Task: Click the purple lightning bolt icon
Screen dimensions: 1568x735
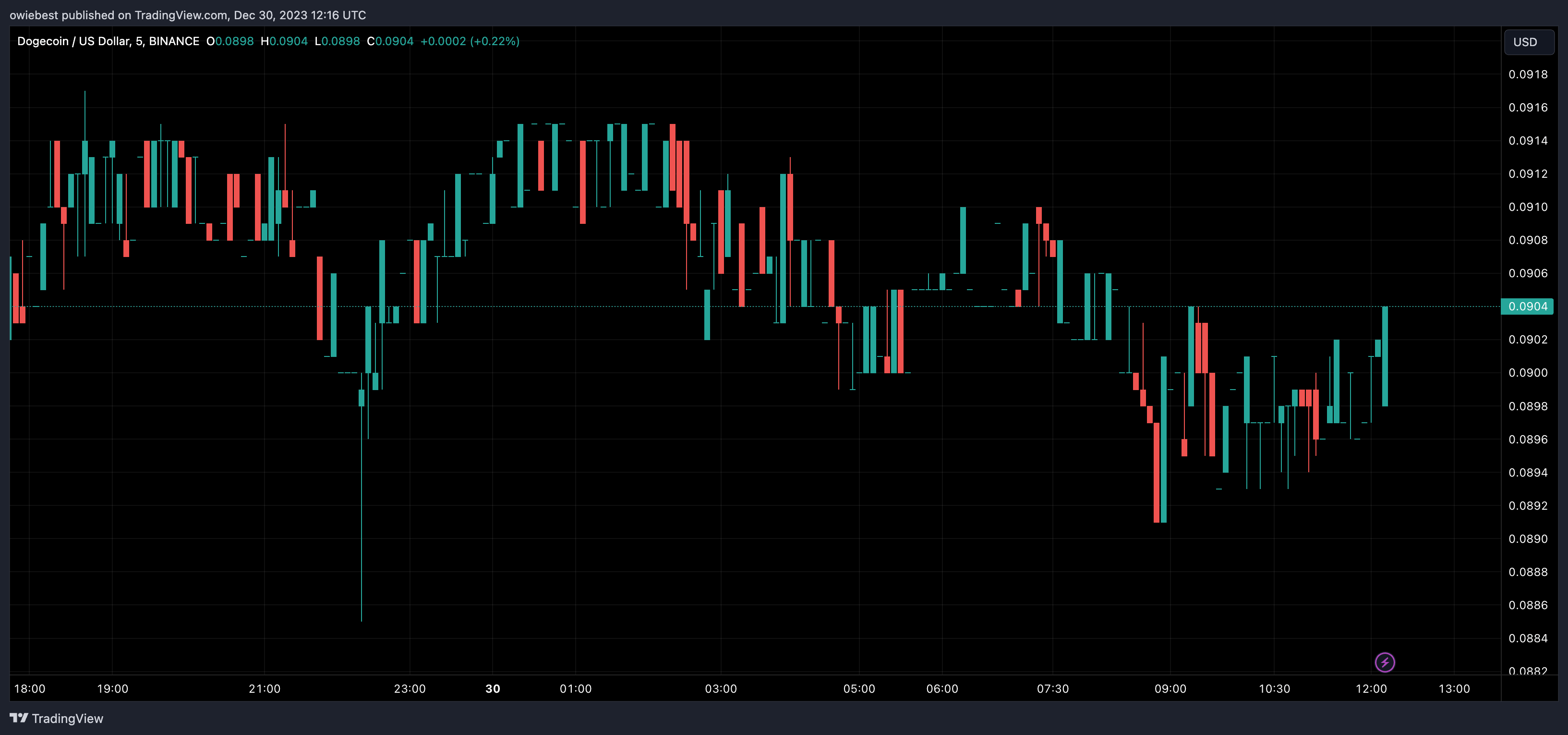Action: pyautogui.click(x=1385, y=662)
